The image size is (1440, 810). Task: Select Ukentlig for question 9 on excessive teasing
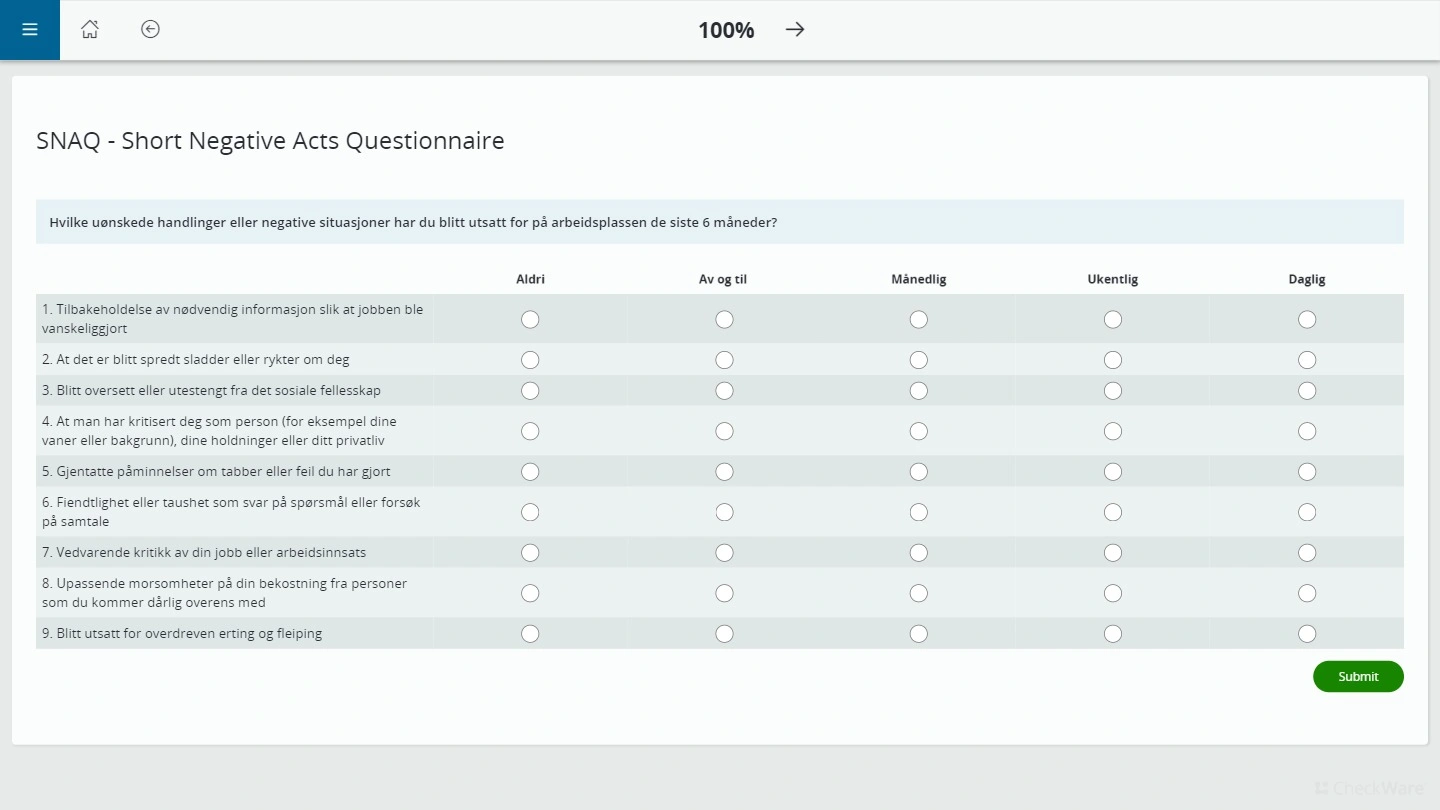[1113, 634]
